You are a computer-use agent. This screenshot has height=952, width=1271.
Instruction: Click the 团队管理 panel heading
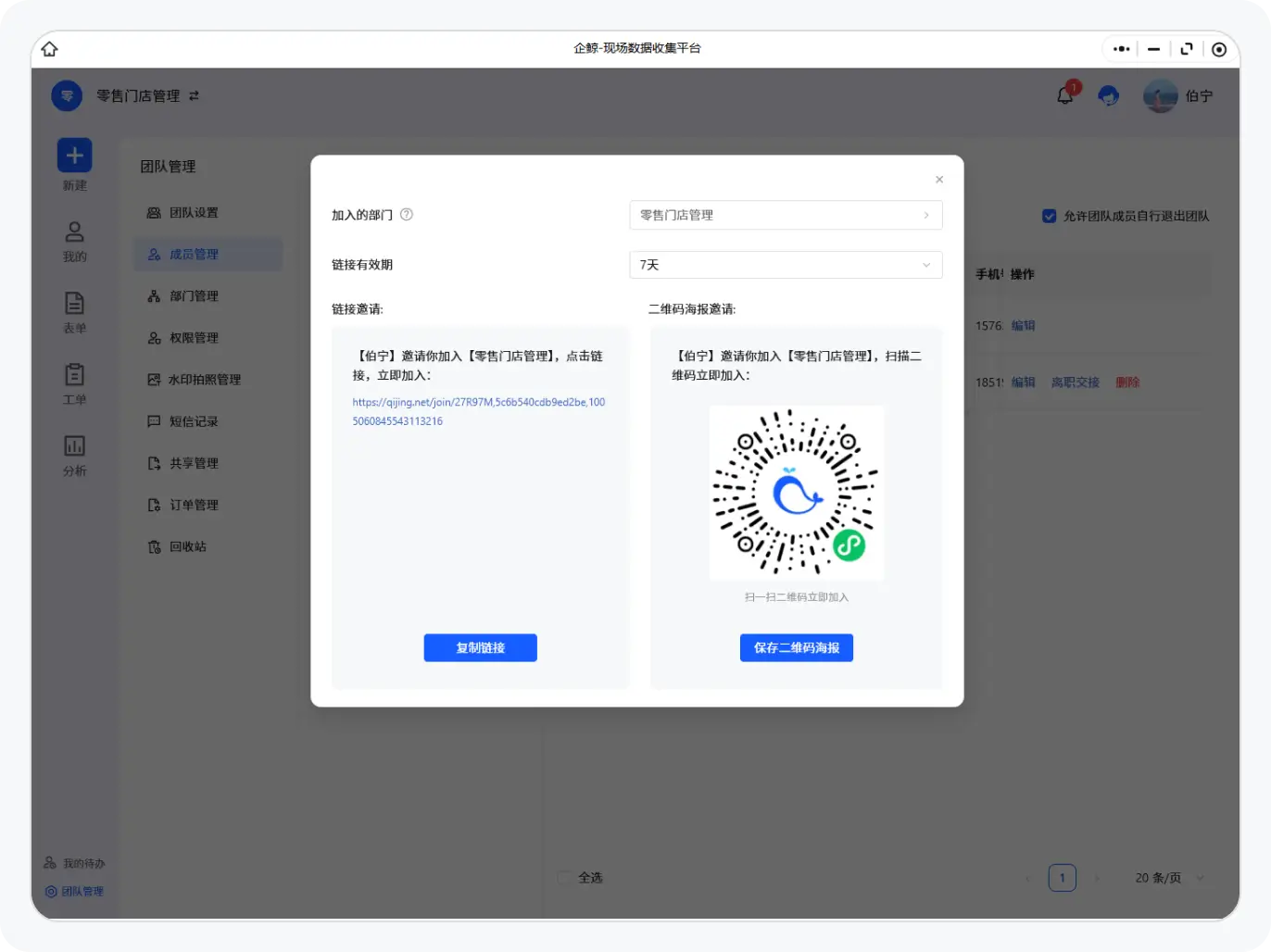[169, 167]
